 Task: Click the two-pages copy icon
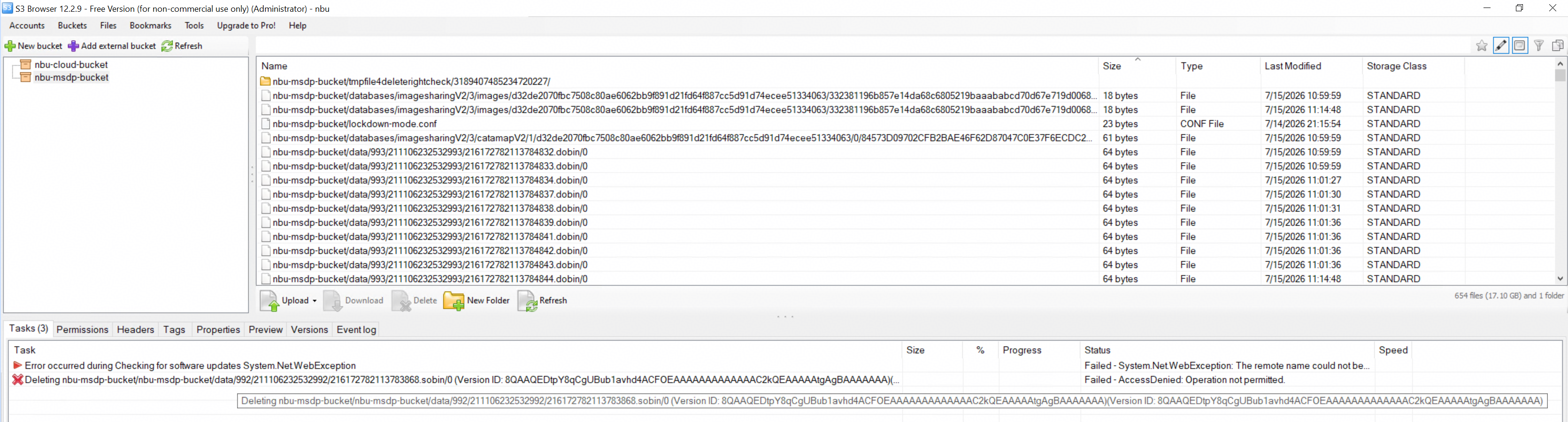(x=1558, y=46)
